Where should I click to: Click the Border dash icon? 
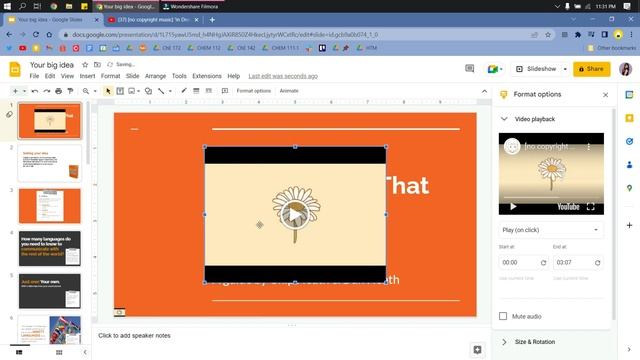tap(209, 91)
